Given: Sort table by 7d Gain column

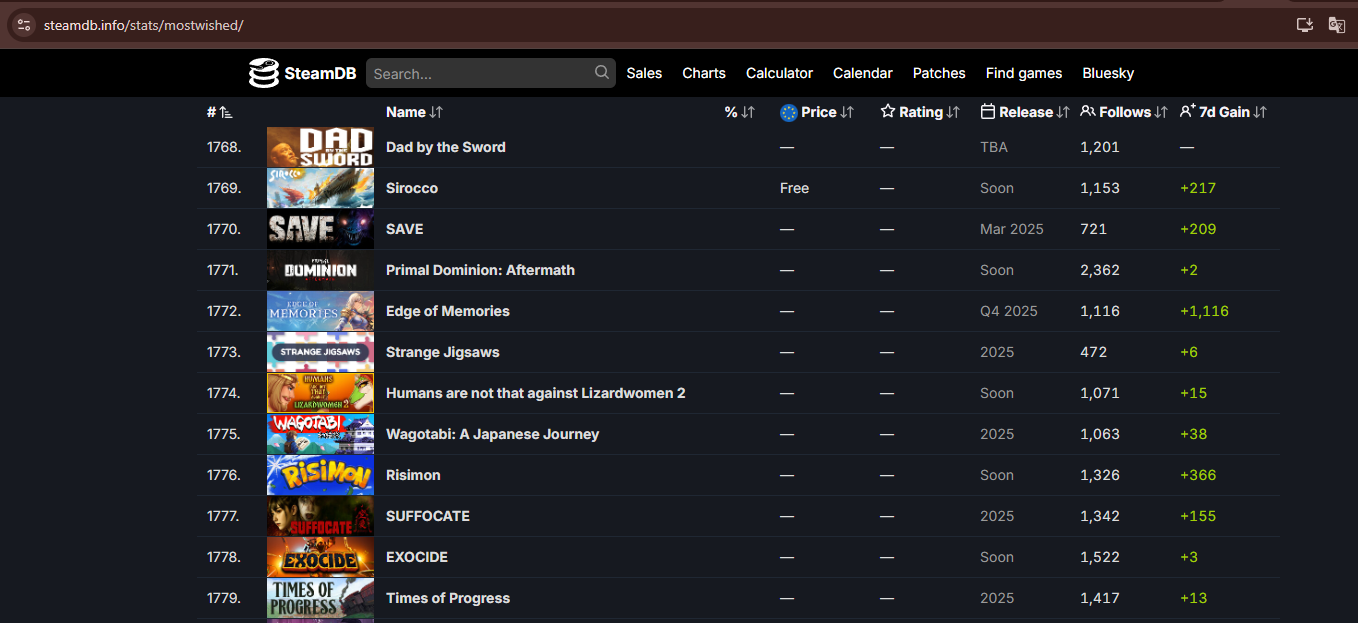Looking at the screenshot, I should pos(1223,112).
